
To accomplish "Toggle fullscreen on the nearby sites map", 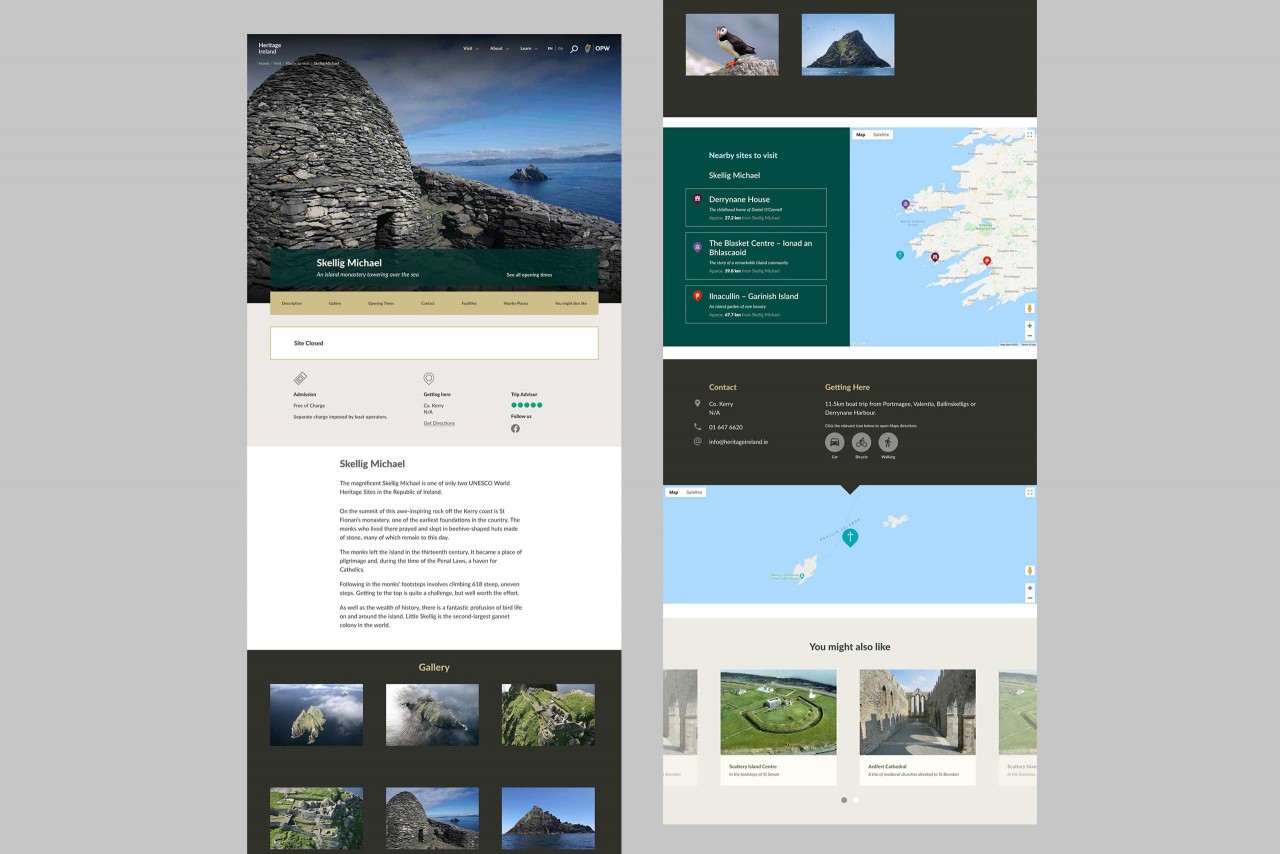I will [x=1030, y=134].
